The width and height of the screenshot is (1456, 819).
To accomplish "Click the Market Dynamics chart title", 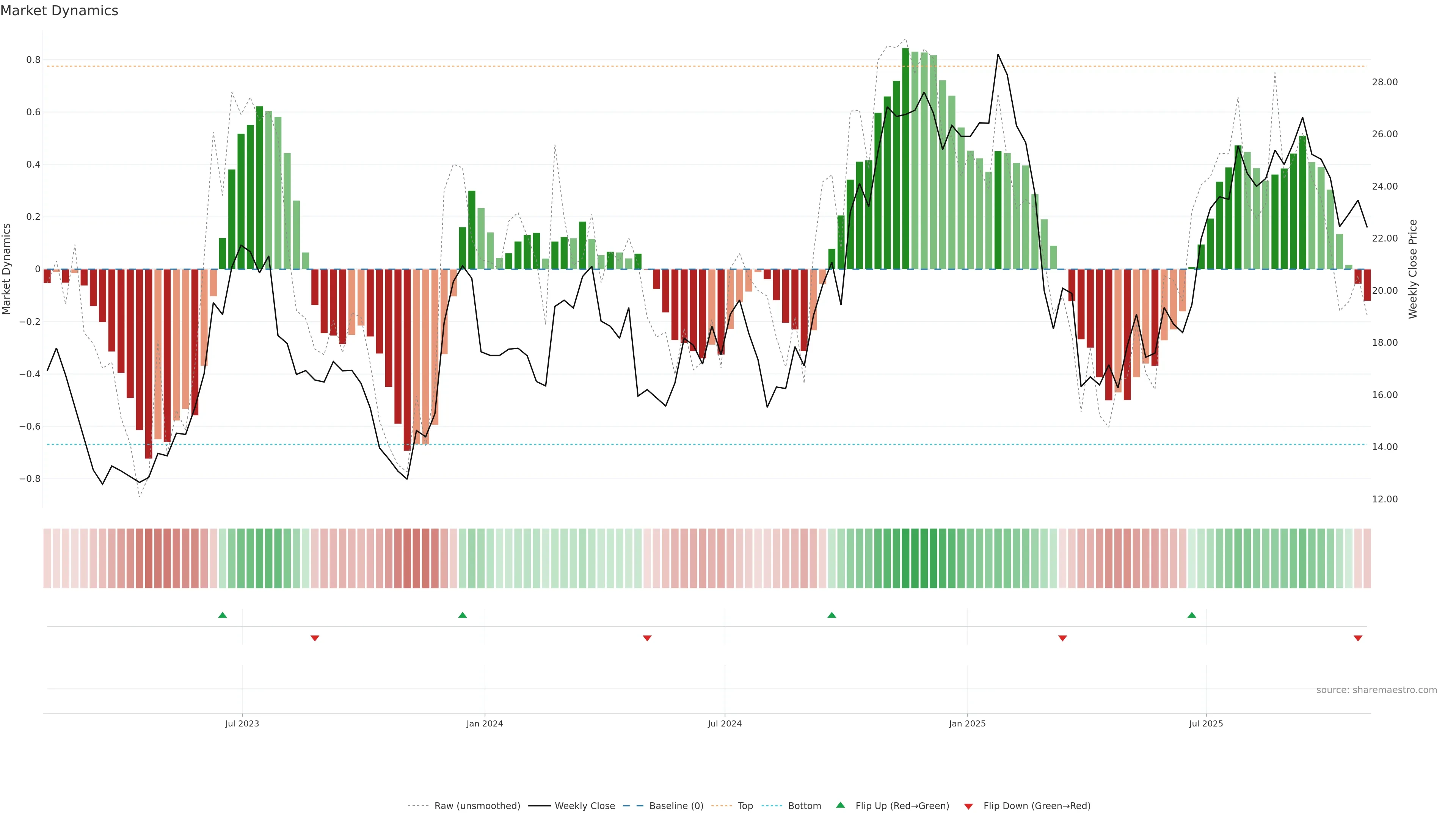I will click(x=60, y=11).
